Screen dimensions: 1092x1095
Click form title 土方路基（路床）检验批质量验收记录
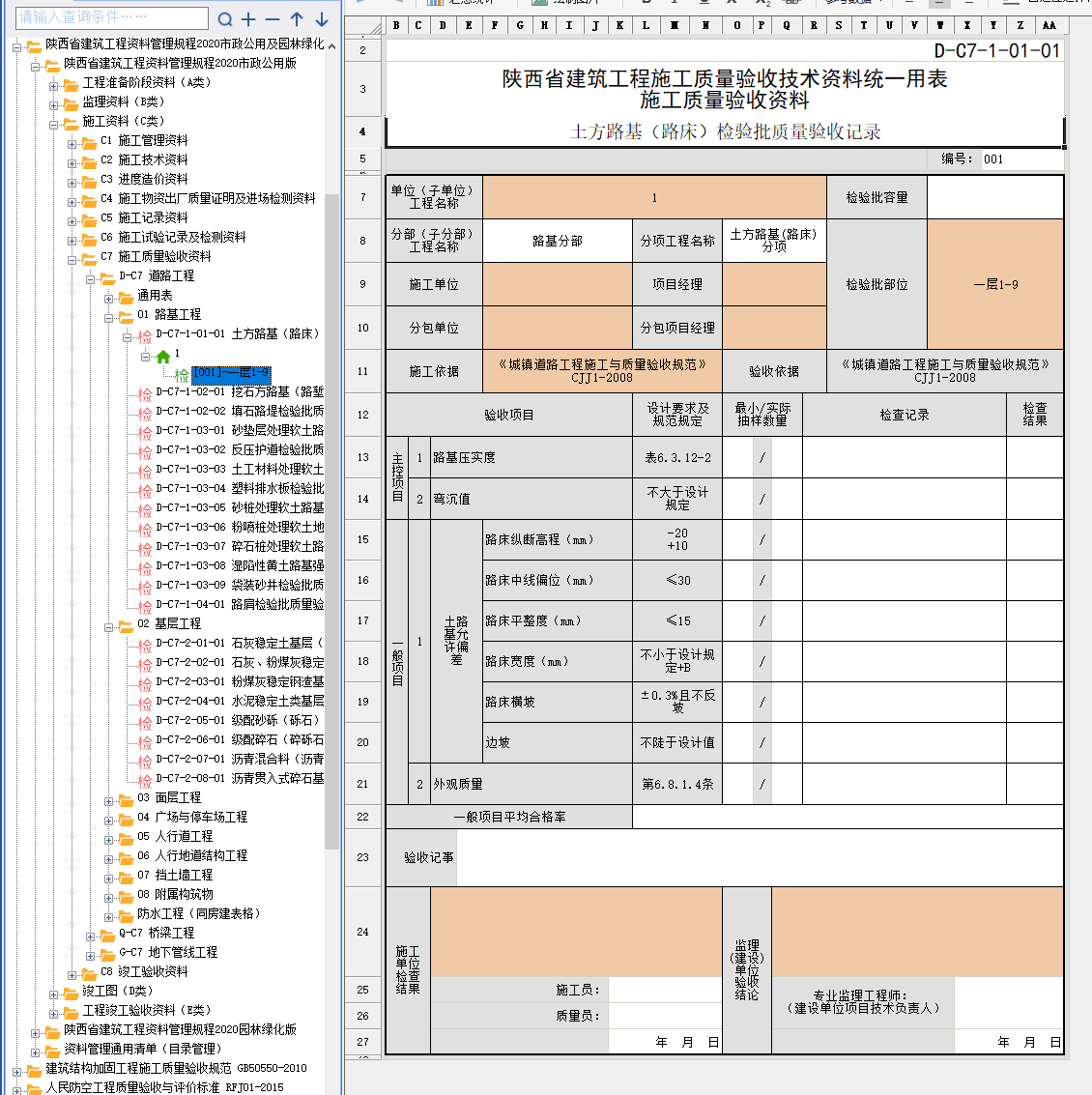tap(725, 131)
